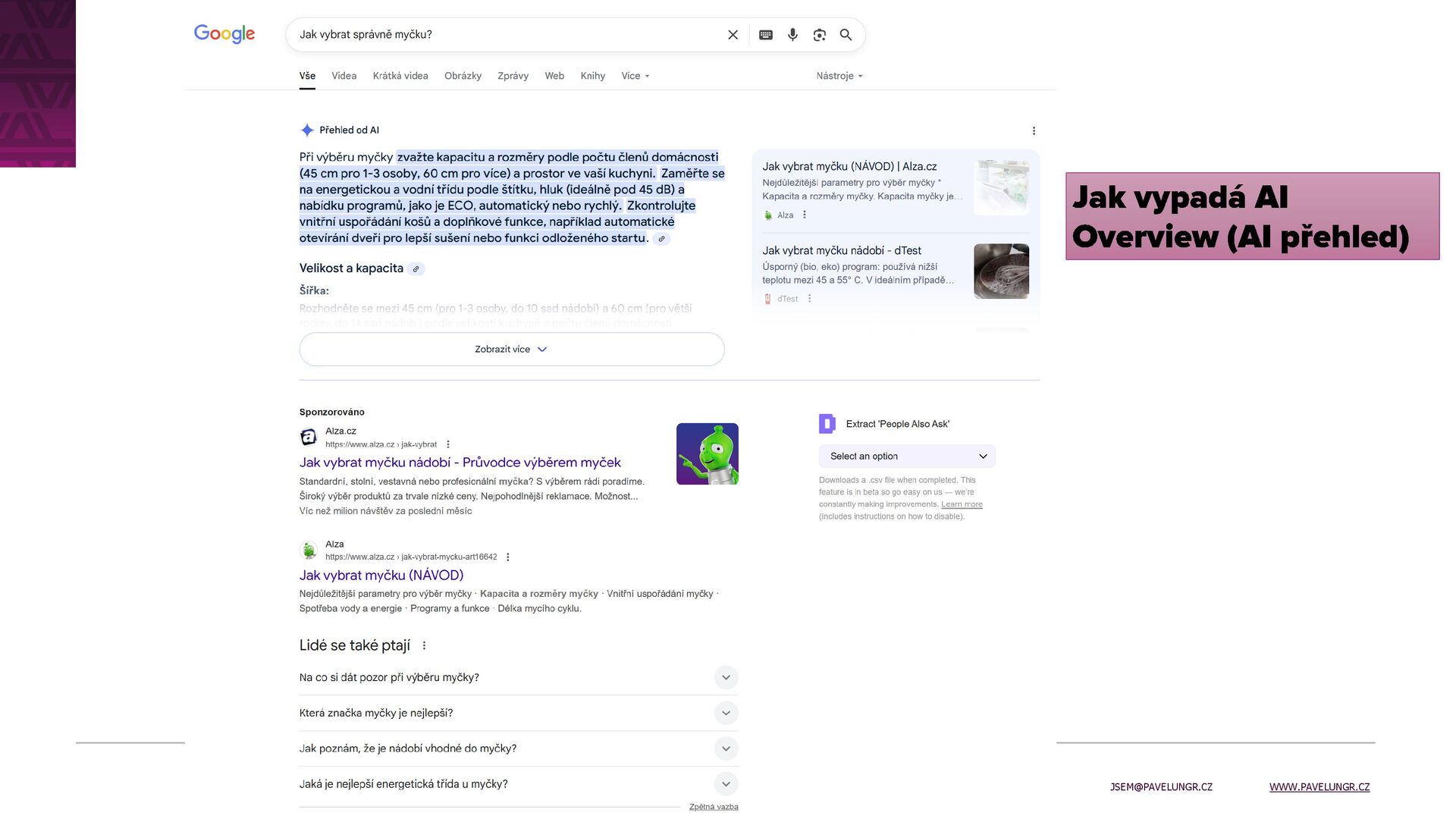1456x819 pixels.
Task: Select the Vše tab
Action: pyautogui.click(x=307, y=76)
